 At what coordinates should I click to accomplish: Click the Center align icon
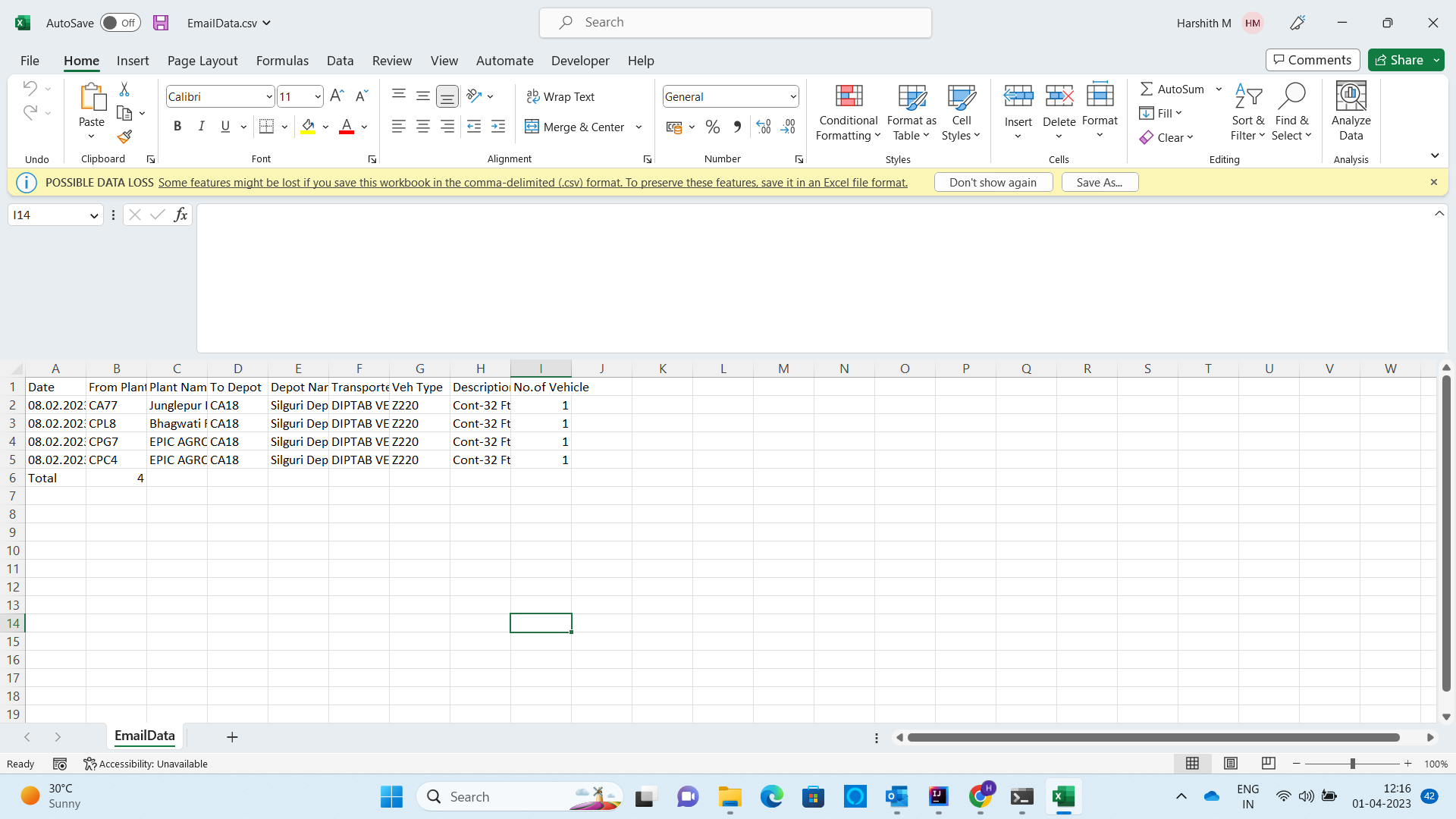tap(423, 127)
